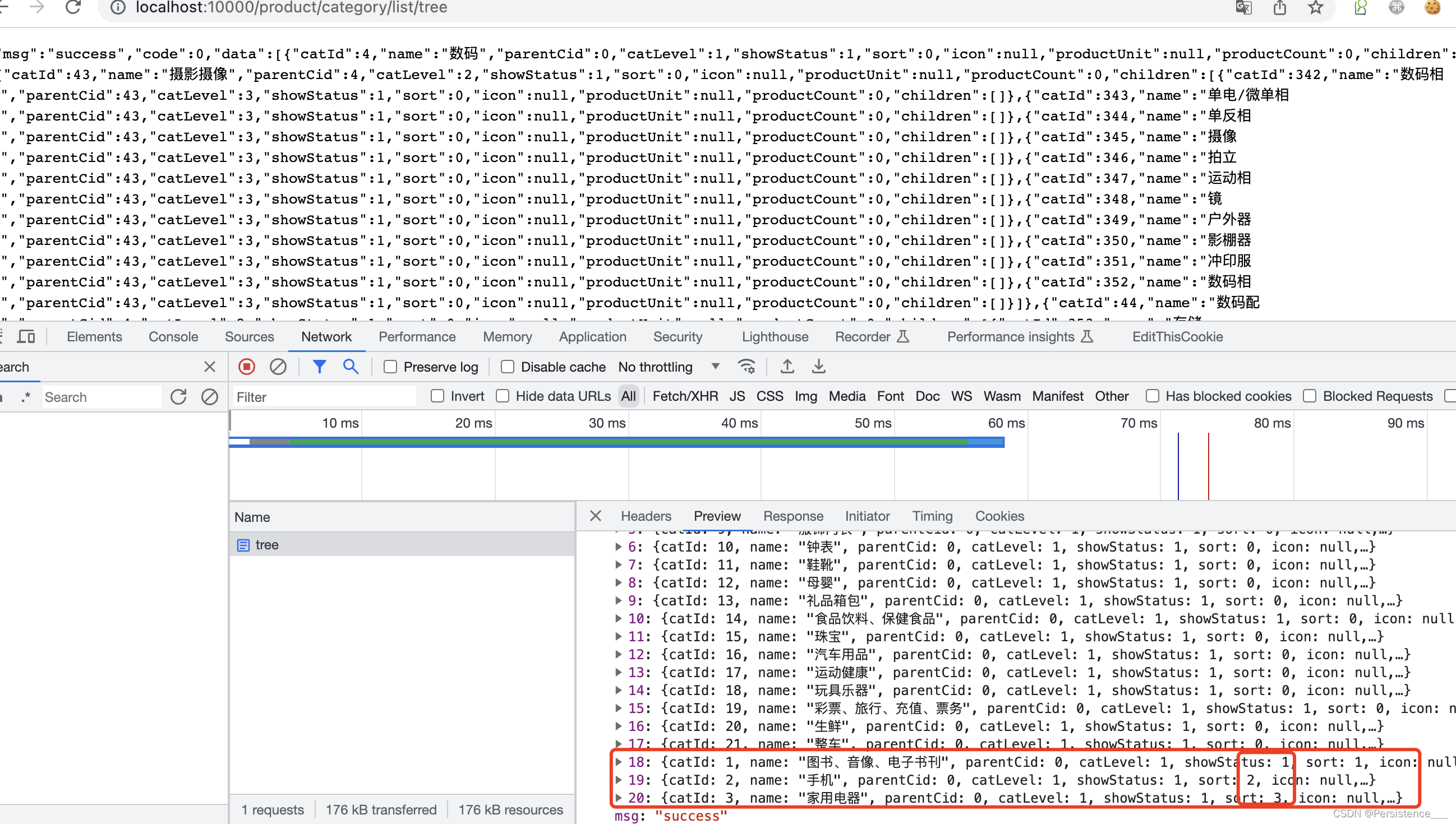Expand row 8 named 母婴
1456x824 pixels.
click(x=618, y=582)
